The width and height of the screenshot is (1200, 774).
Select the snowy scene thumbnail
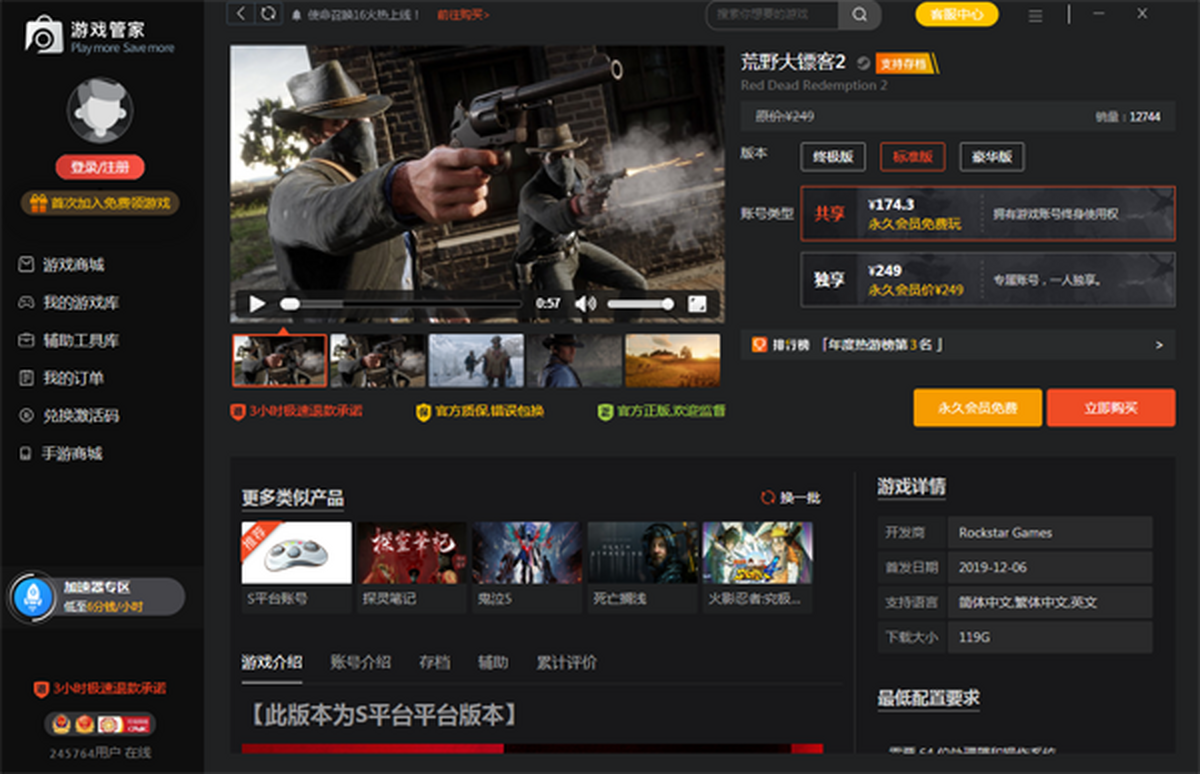pos(476,360)
